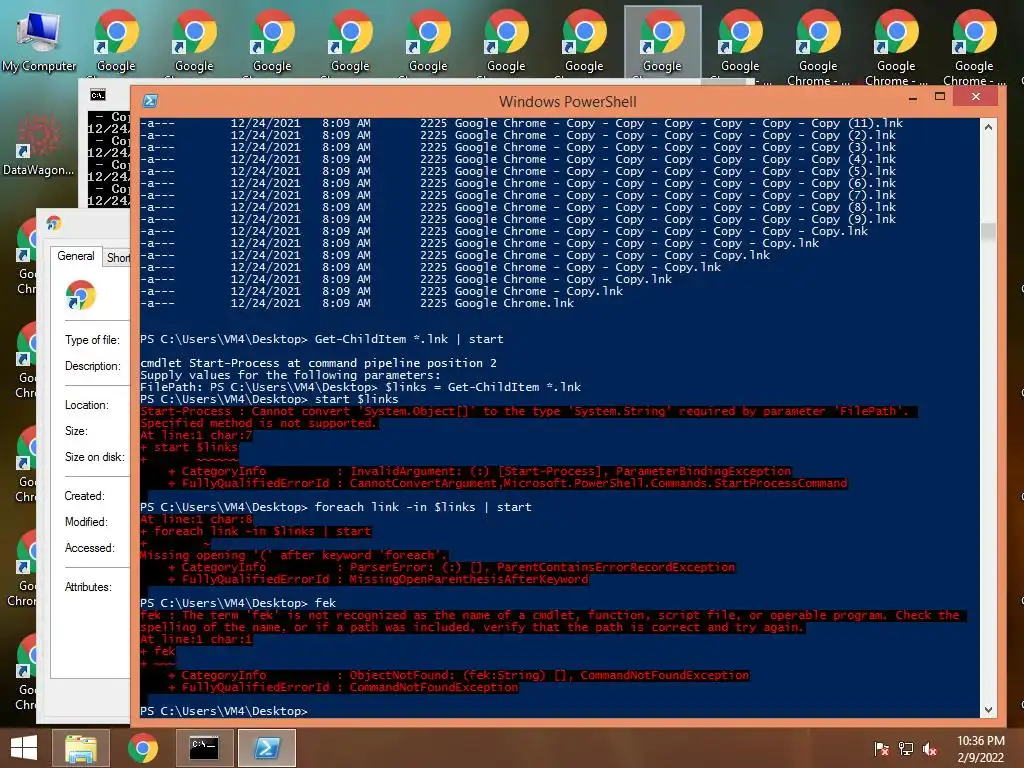Click the 'Google Chrome.lnk' listing row
Viewport: 1024px width, 768px height.
pyautogui.click(x=357, y=303)
